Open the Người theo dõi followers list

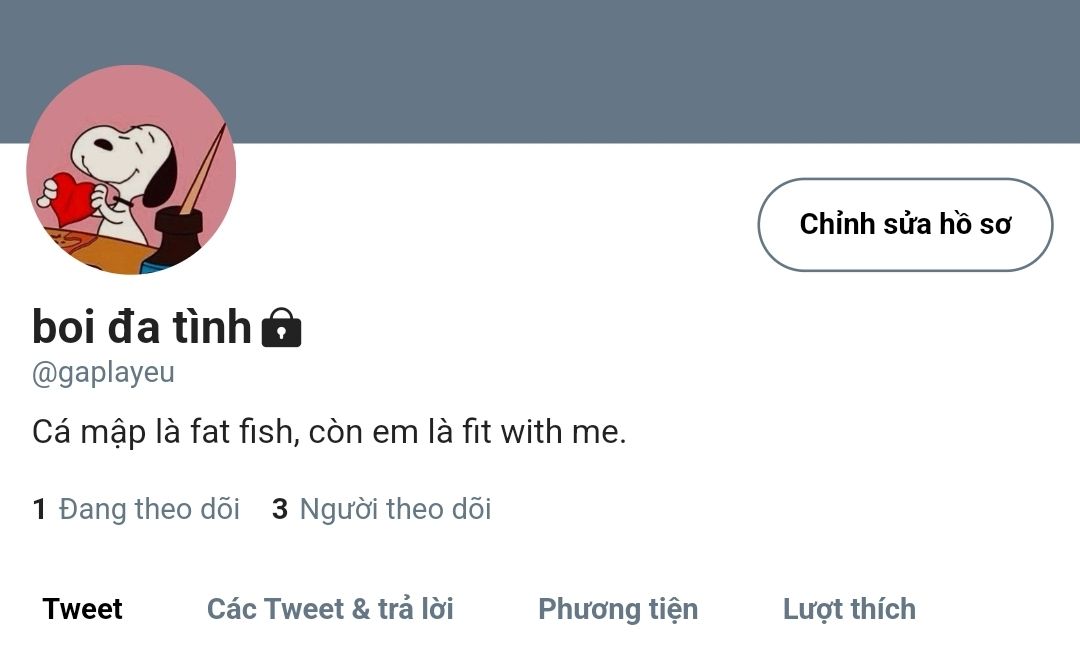382,509
